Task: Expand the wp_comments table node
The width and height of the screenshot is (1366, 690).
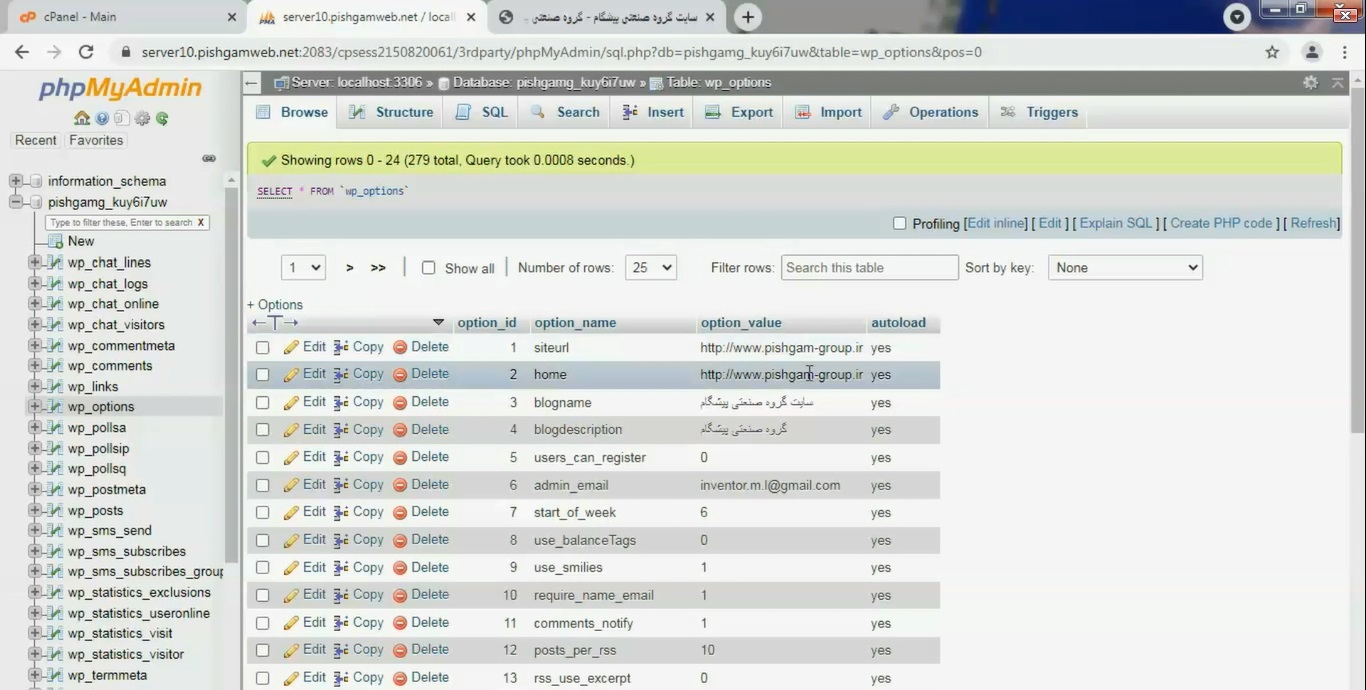Action: 34,365
